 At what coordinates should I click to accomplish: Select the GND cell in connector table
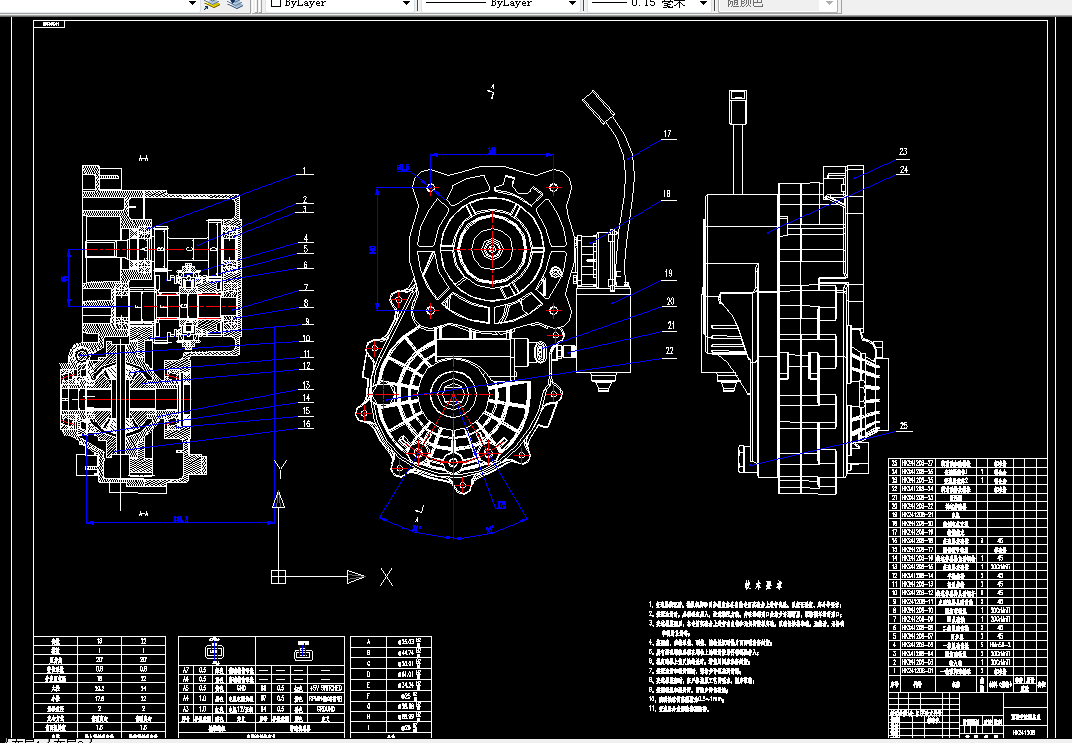tap(241, 688)
